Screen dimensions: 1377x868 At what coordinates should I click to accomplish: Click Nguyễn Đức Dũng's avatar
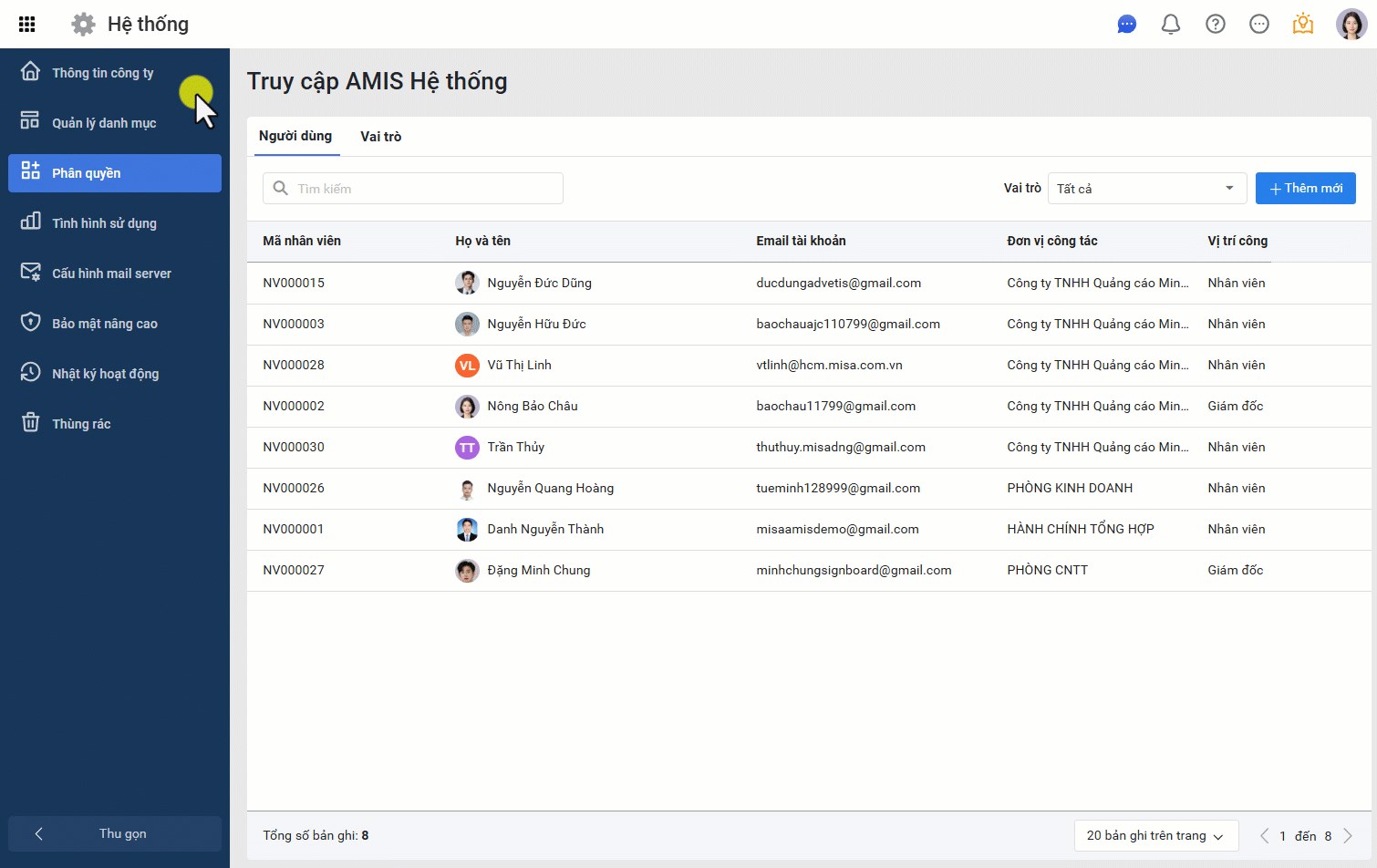pyautogui.click(x=467, y=283)
